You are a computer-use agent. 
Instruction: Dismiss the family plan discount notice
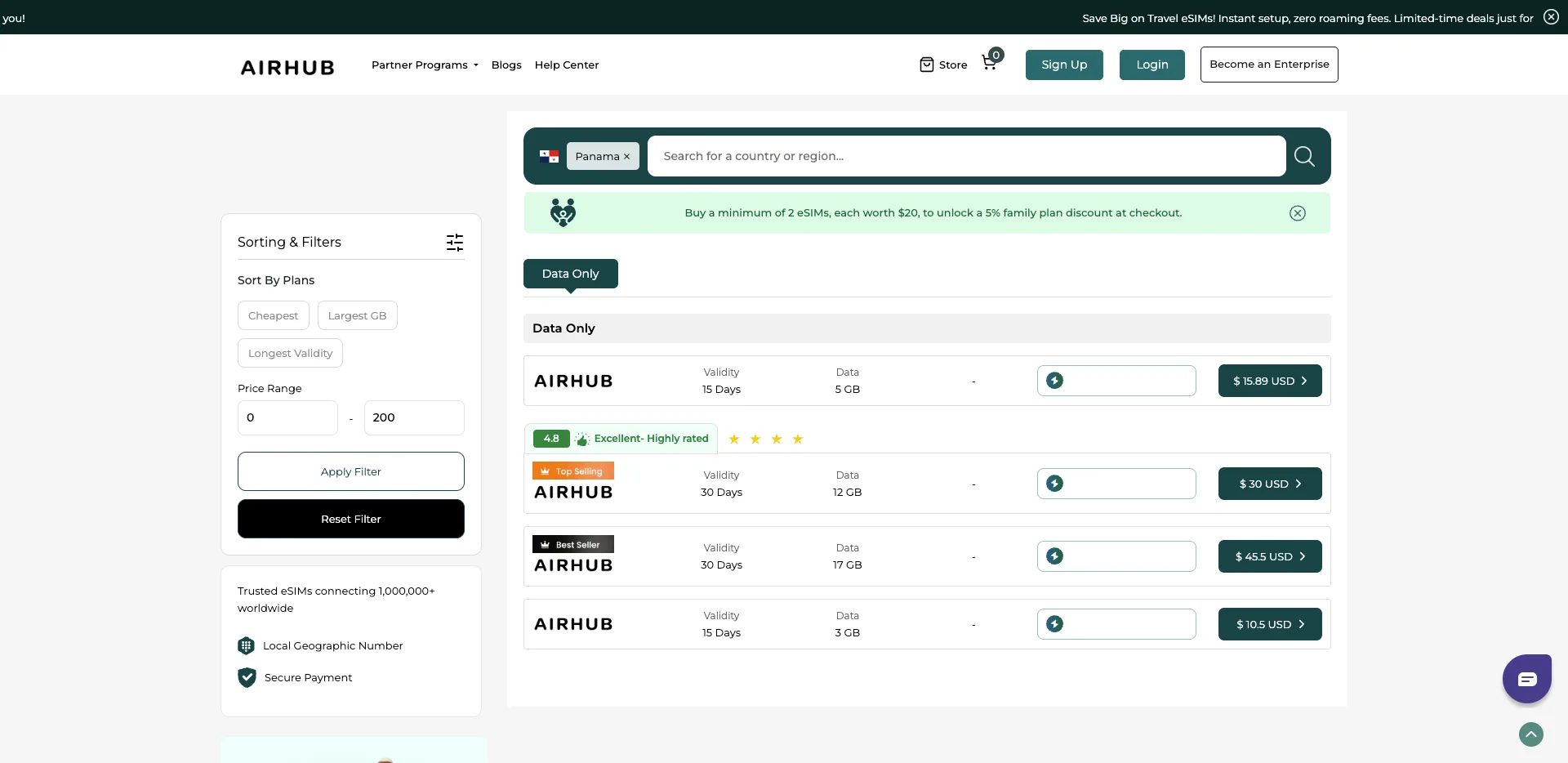coord(1298,213)
